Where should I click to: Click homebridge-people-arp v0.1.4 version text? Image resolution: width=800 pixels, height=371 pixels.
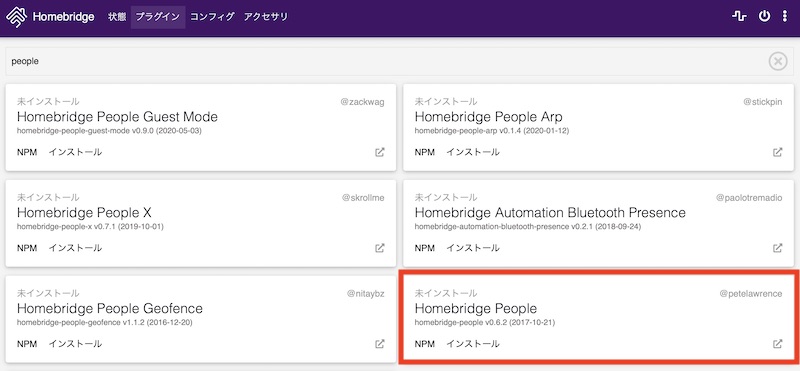(492, 131)
